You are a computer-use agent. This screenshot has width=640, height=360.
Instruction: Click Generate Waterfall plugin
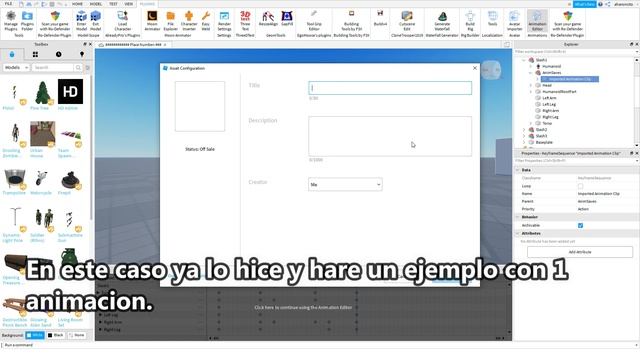tap(442, 21)
